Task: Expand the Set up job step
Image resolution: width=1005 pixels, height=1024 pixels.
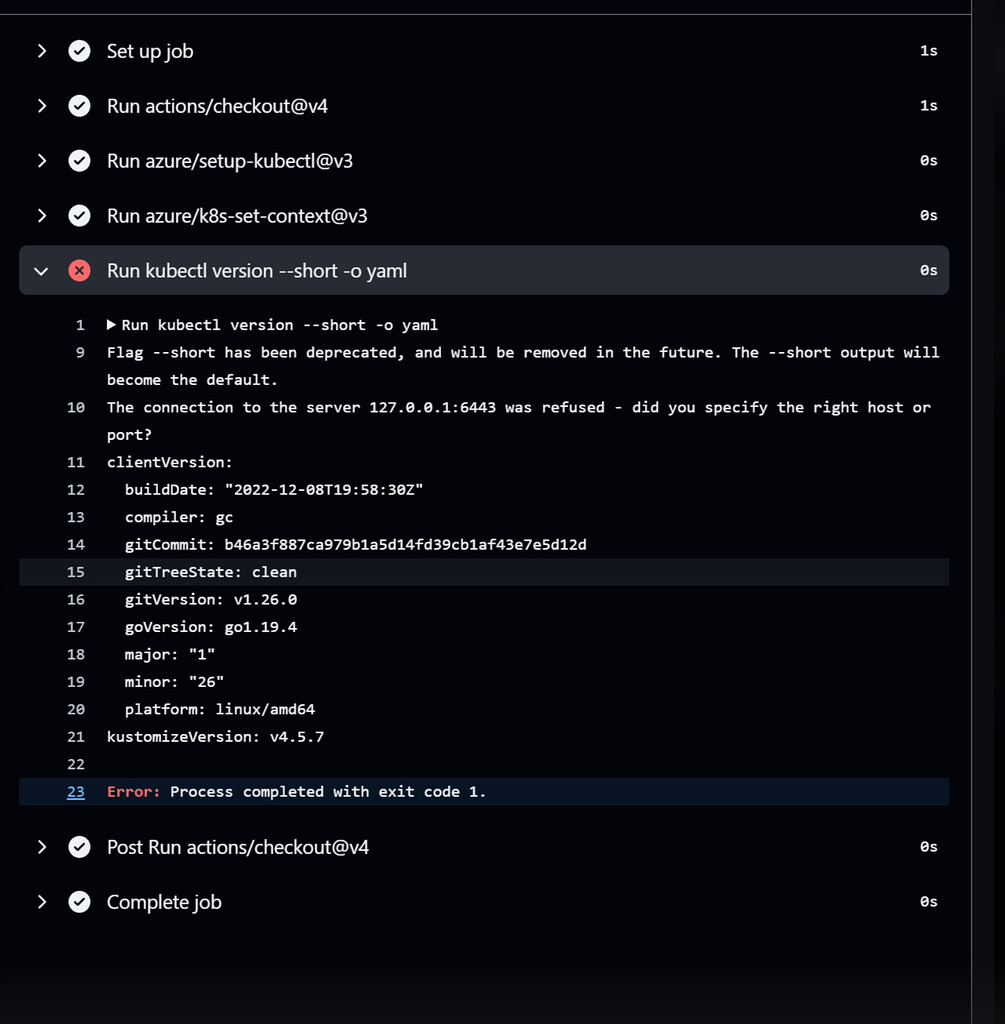Action: [x=42, y=51]
